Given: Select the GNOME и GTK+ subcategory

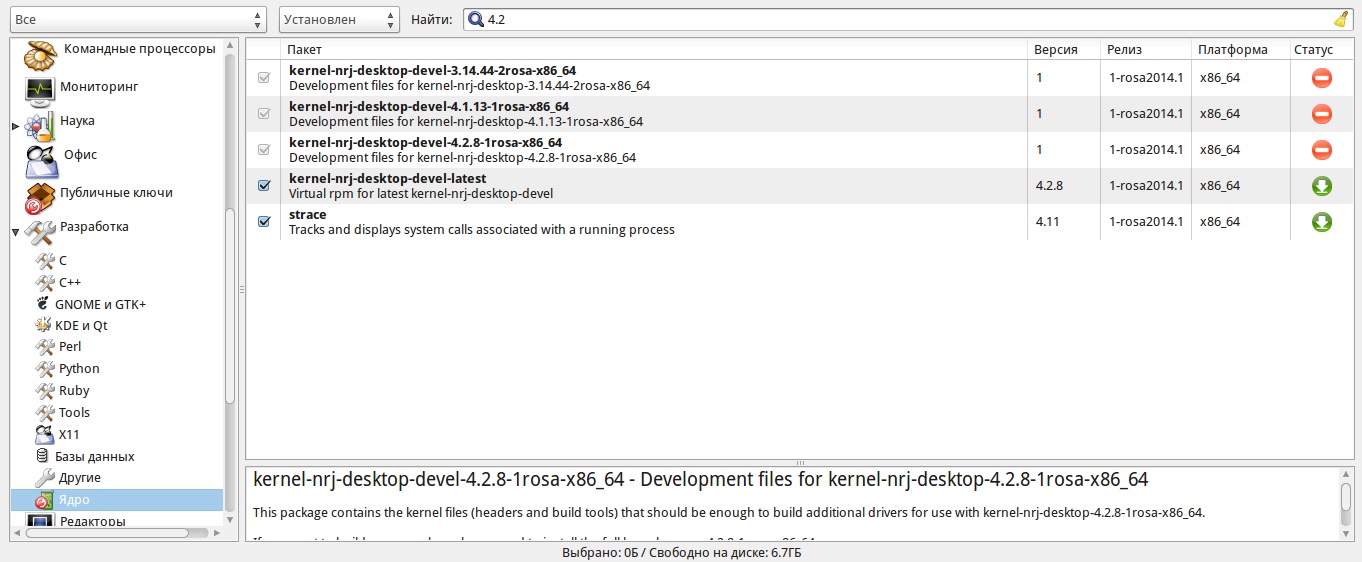Looking at the screenshot, I should point(100,304).
